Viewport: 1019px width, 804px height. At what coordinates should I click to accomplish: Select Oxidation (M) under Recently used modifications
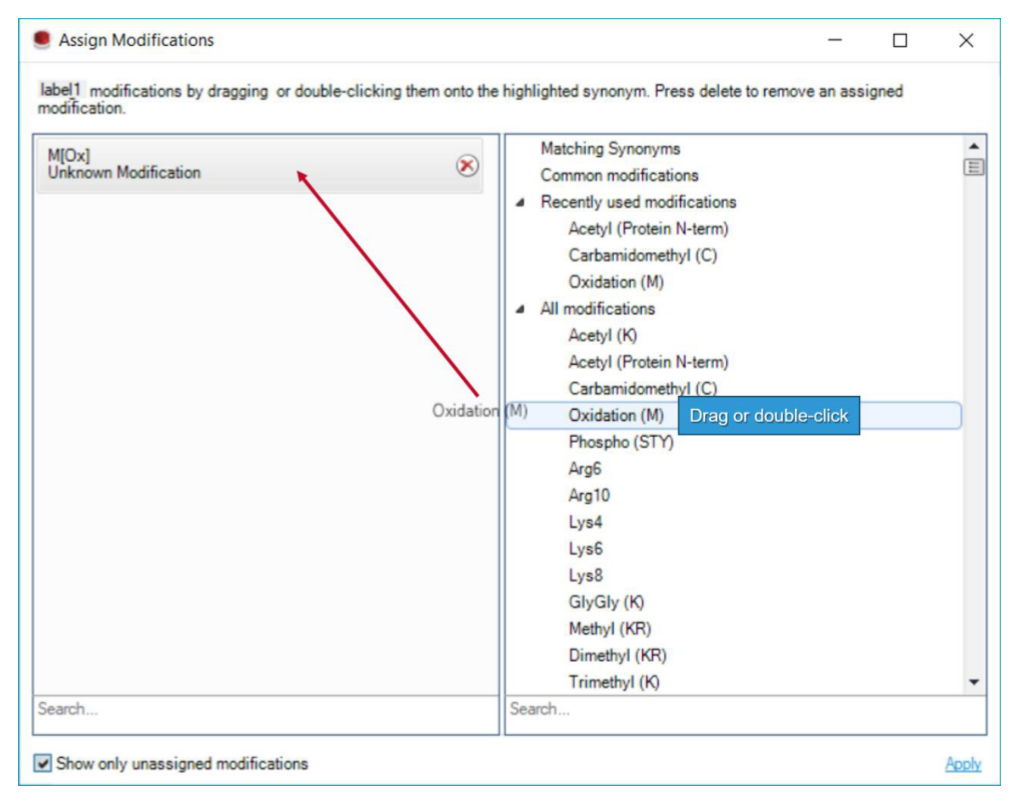616,282
